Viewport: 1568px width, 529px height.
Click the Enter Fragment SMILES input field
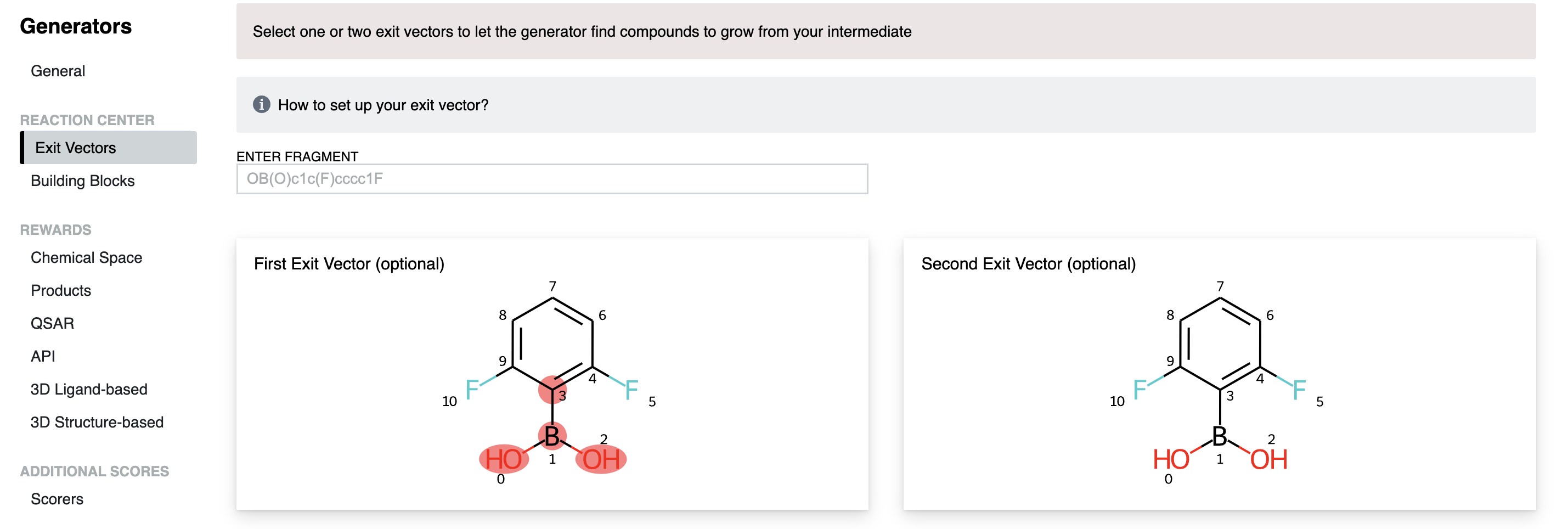pyautogui.click(x=551, y=179)
